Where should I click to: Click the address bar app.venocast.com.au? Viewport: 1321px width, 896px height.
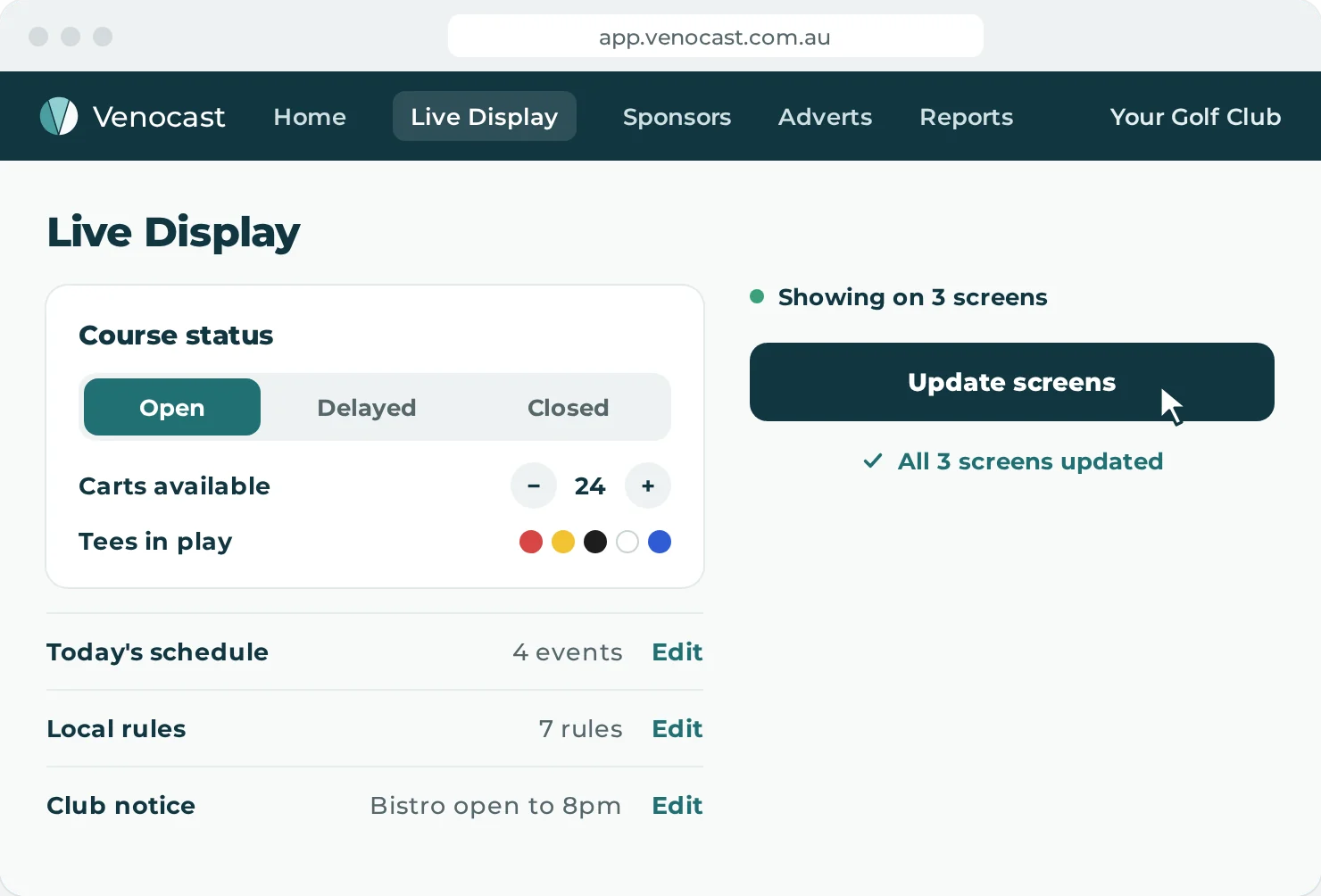click(x=715, y=37)
